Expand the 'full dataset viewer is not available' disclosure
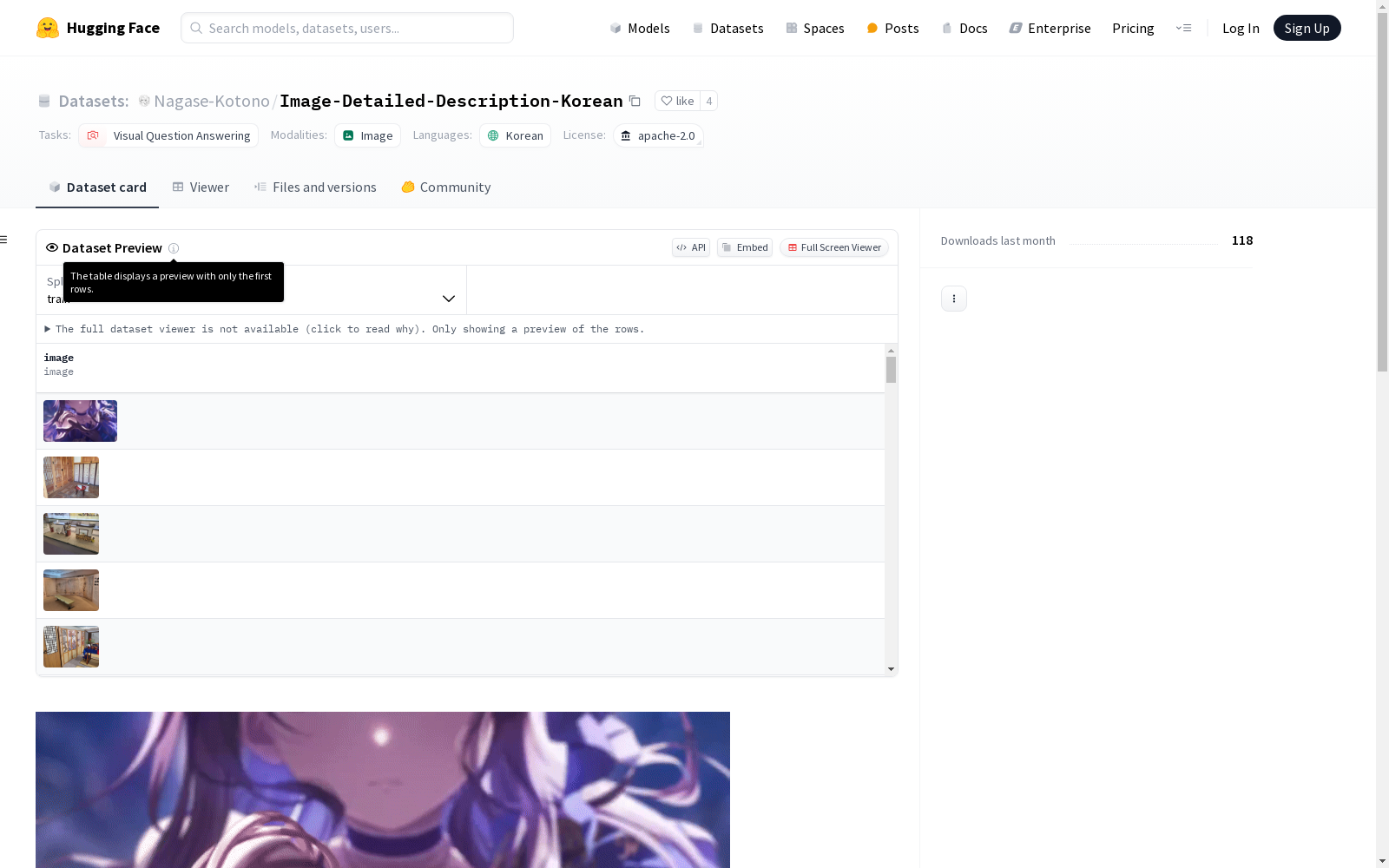 pos(345,329)
